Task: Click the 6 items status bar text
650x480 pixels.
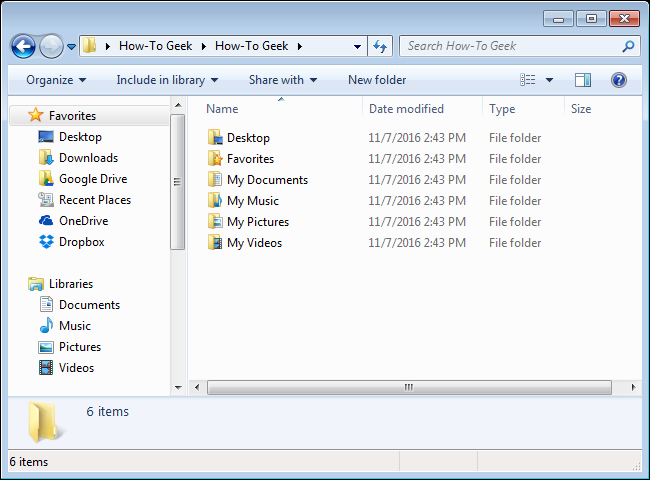Action: tap(29, 462)
